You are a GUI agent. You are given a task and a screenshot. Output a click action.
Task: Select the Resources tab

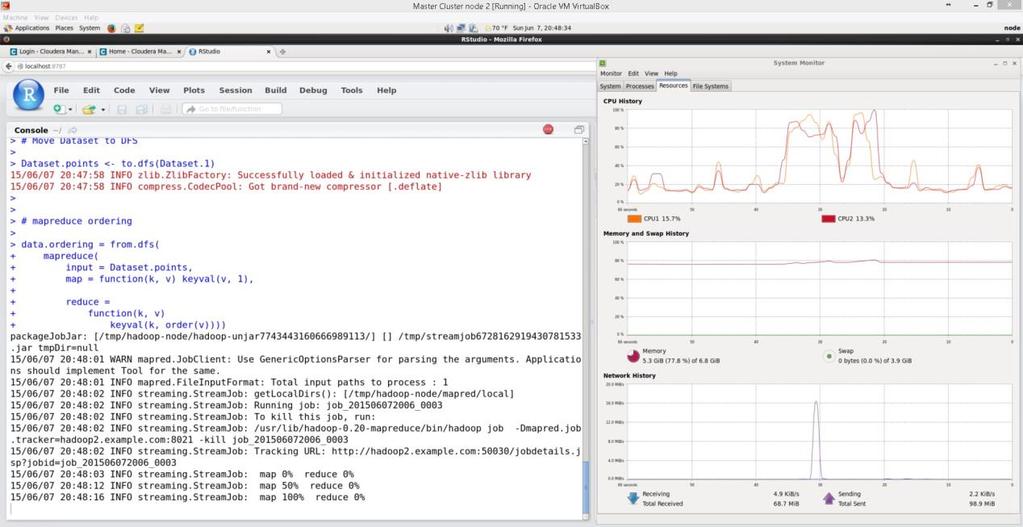[673, 85]
